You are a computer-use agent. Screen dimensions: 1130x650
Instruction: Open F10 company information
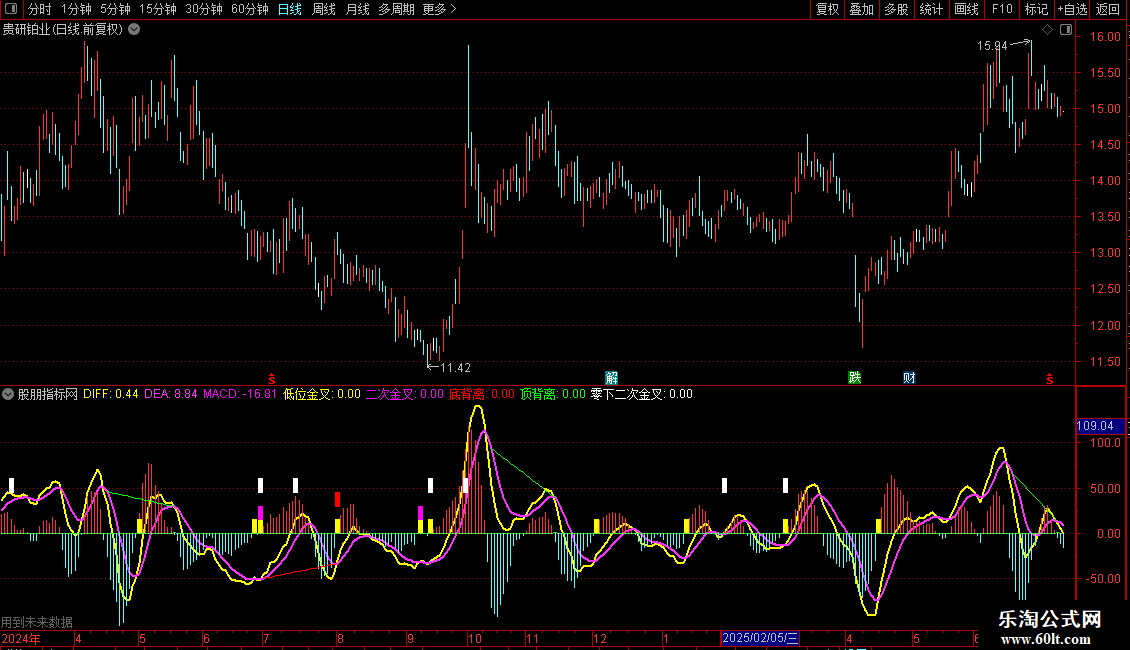coord(1002,9)
